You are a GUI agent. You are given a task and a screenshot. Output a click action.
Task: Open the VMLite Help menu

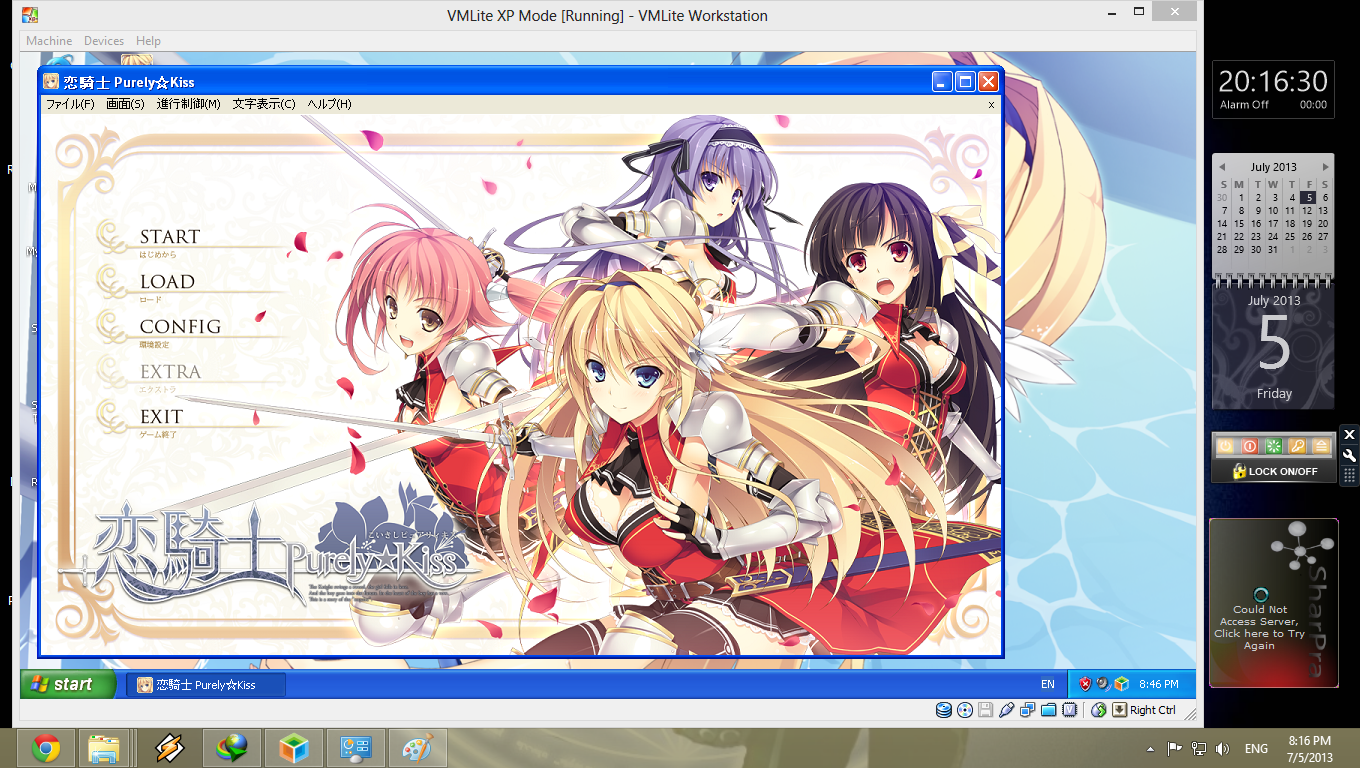(x=148, y=41)
